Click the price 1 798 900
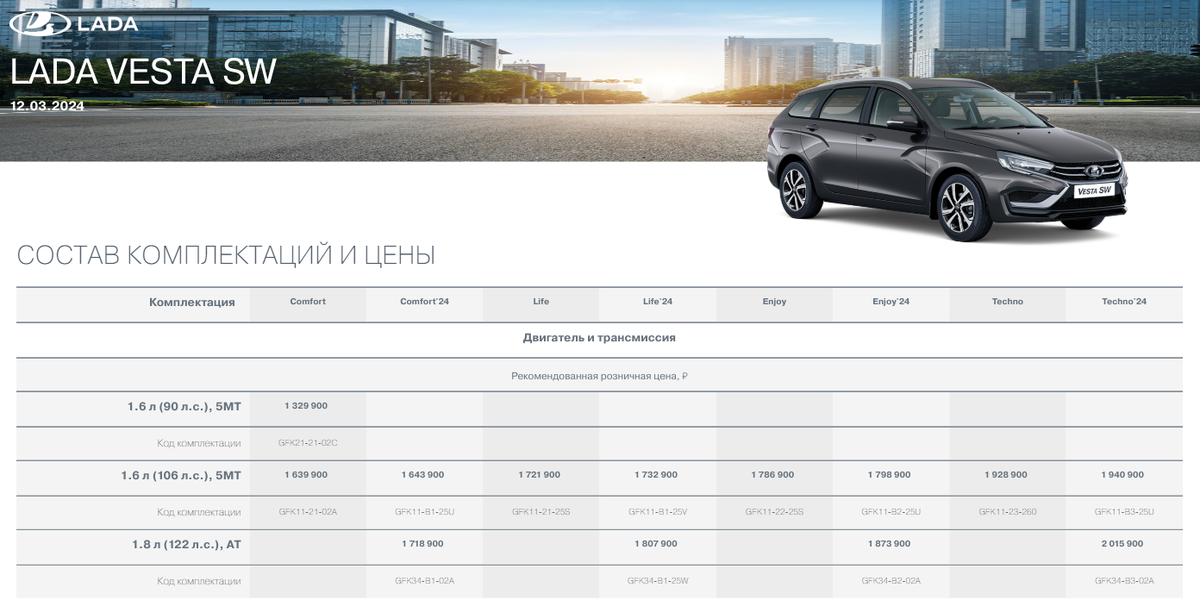Screen dimensions: 1200x600 (889, 475)
